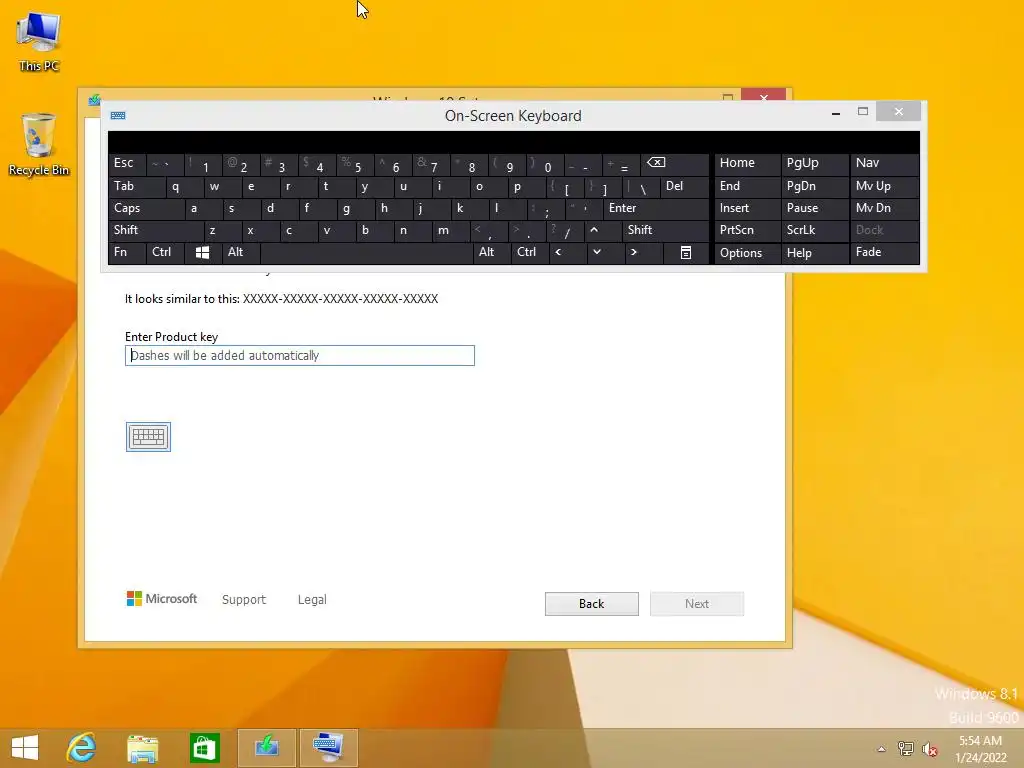Click the on-screen keyboard button in the setup window

coord(148,436)
